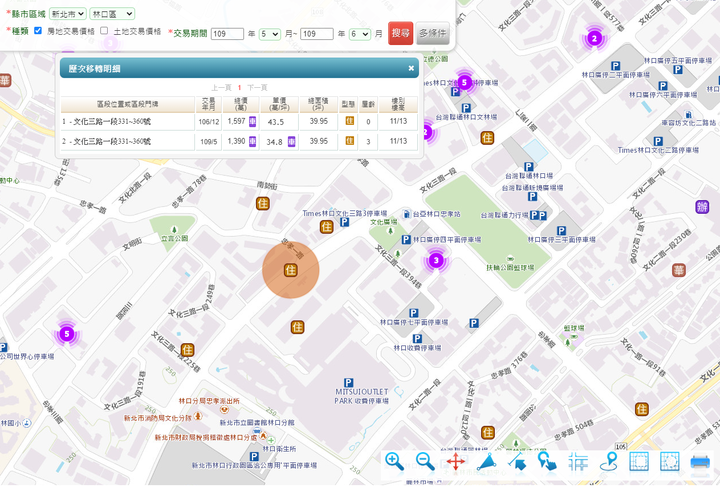Enable the 土地交易價格 checkbox

point(104,31)
